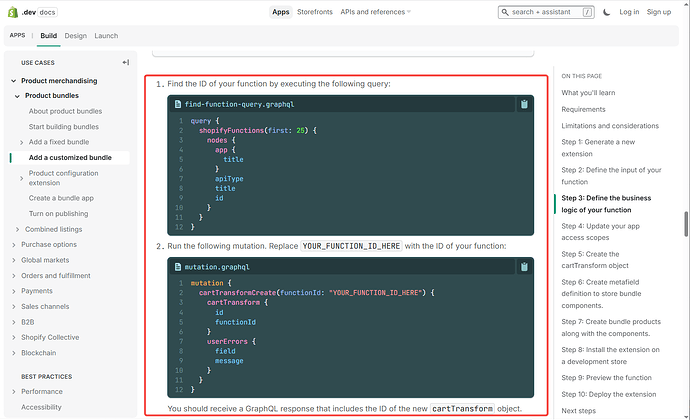The height and width of the screenshot is (420, 690).
Task: Toggle dark mode moon icon
Action: [606, 12]
